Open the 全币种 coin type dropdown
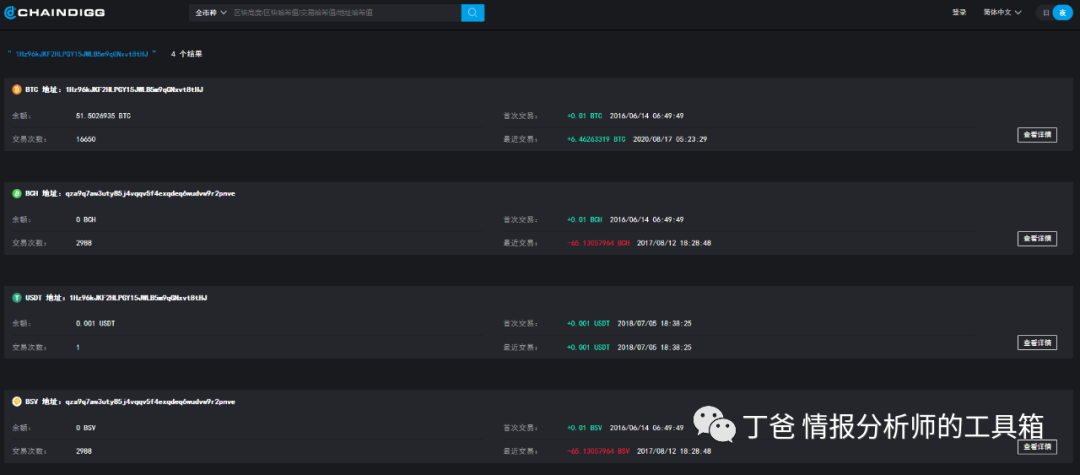 [208, 12]
